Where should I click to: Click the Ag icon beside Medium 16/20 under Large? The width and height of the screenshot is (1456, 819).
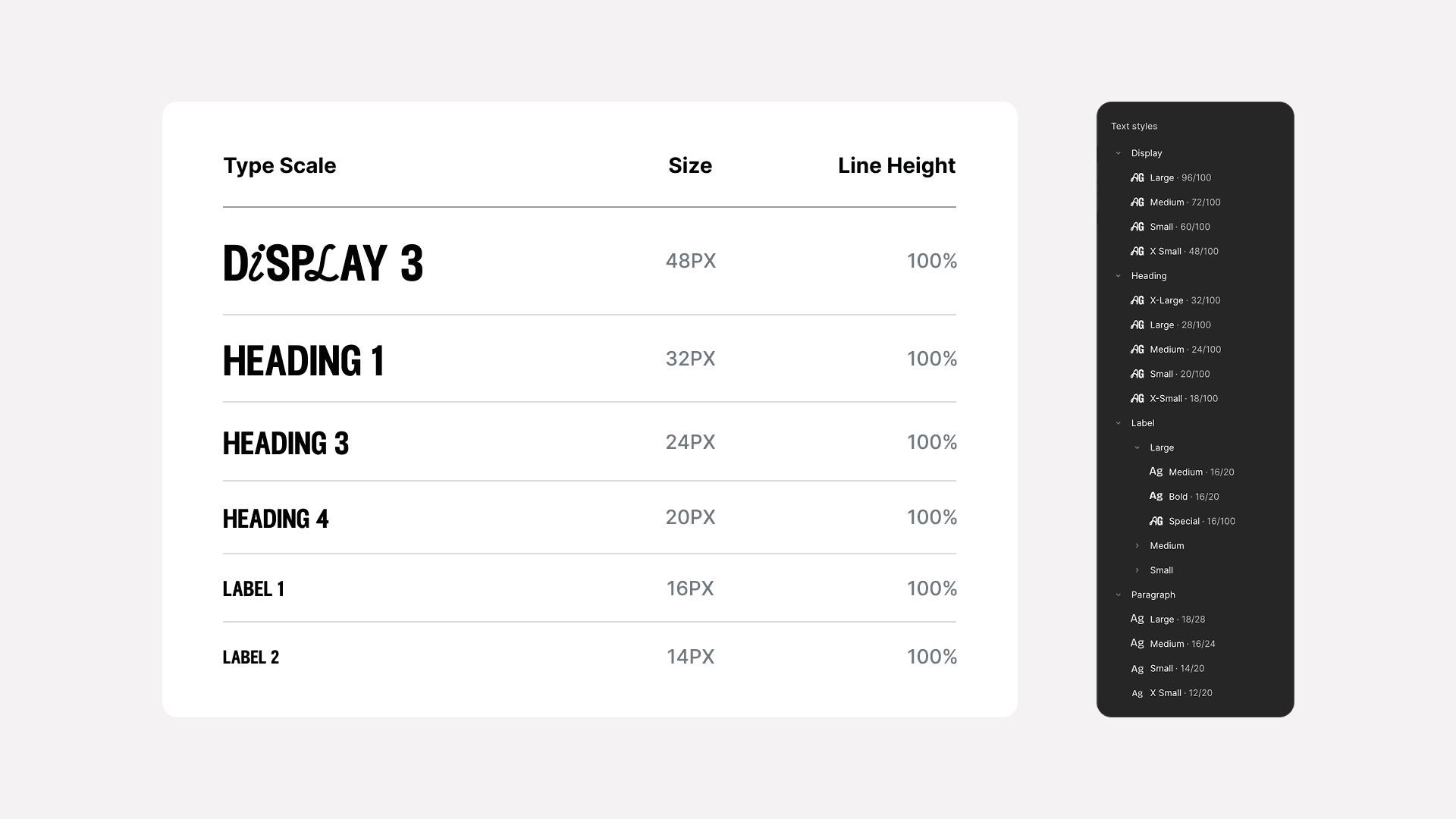point(1156,471)
